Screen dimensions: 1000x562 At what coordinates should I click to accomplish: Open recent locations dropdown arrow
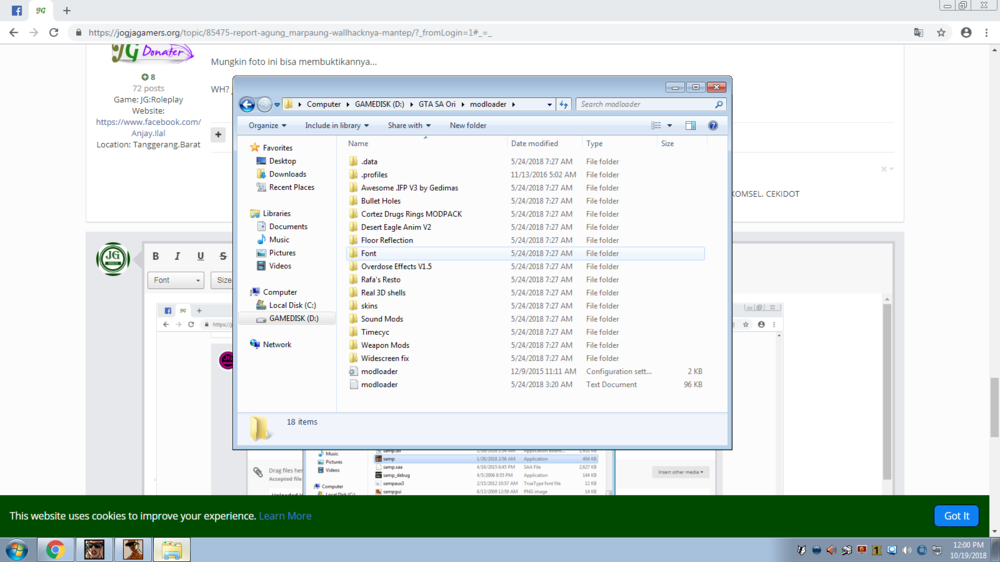click(277, 104)
